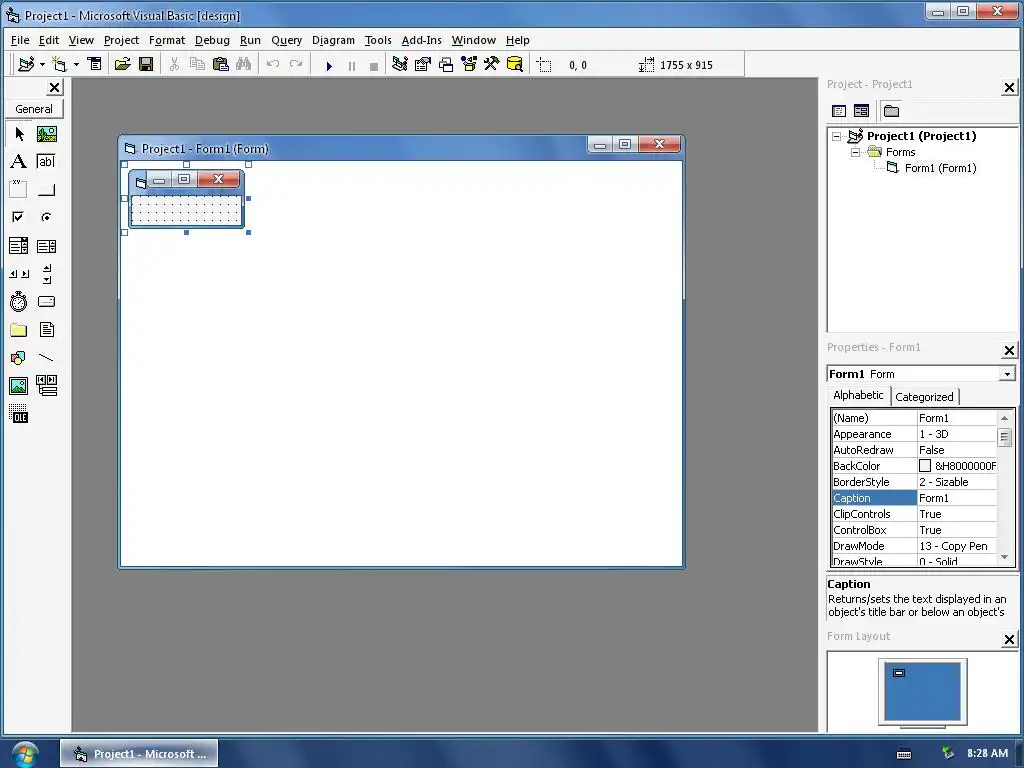The height and width of the screenshot is (768, 1024).
Task: Click the Add Form toolbar icon
Action: pos(59,64)
